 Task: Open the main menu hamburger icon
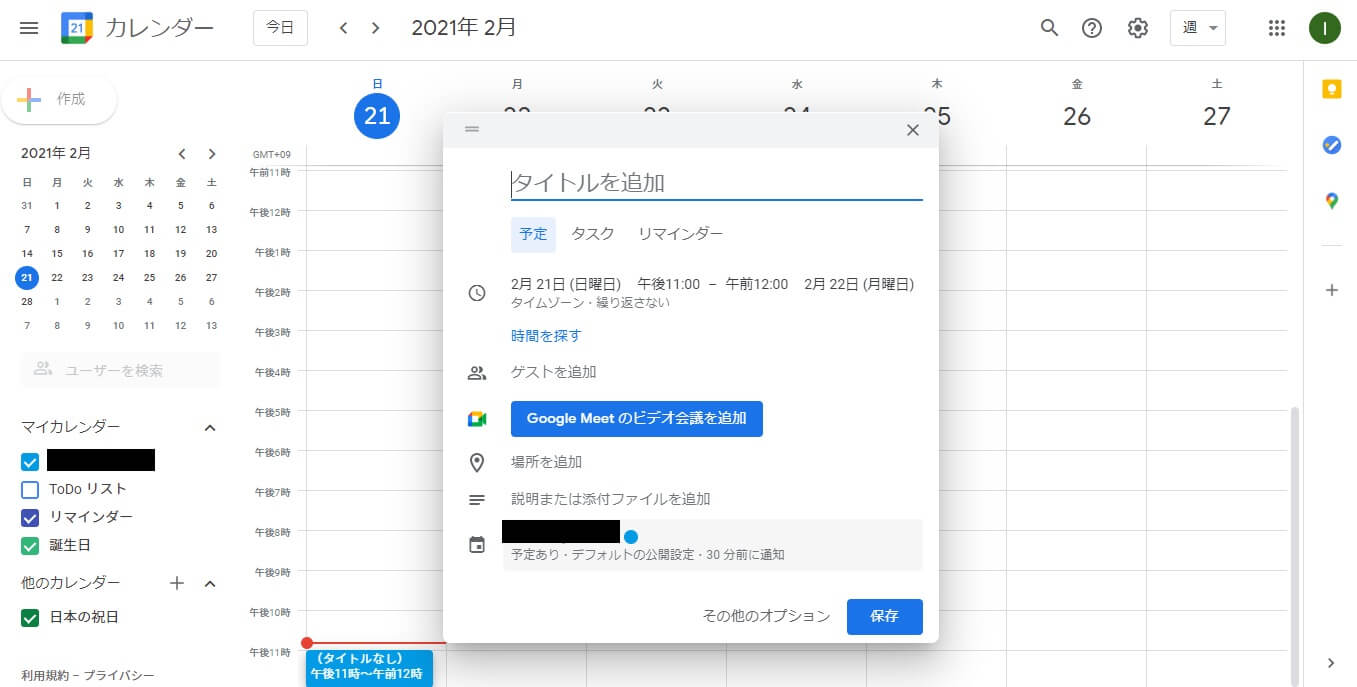(x=29, y=28)
